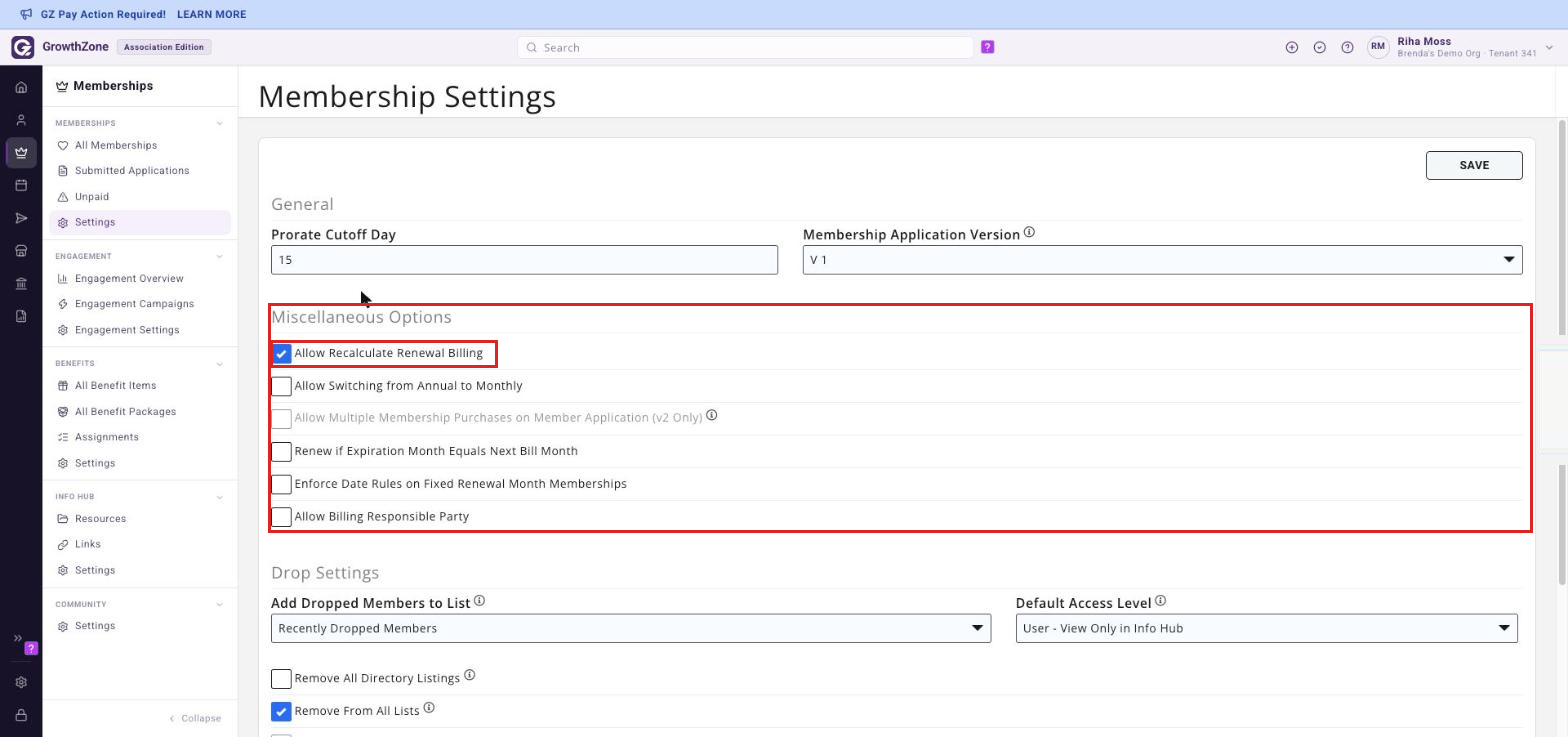The height and width of the screenshot is (737, 1568).
Task: Click info icon beside Remove From All Lists
Action: [428, 708]
